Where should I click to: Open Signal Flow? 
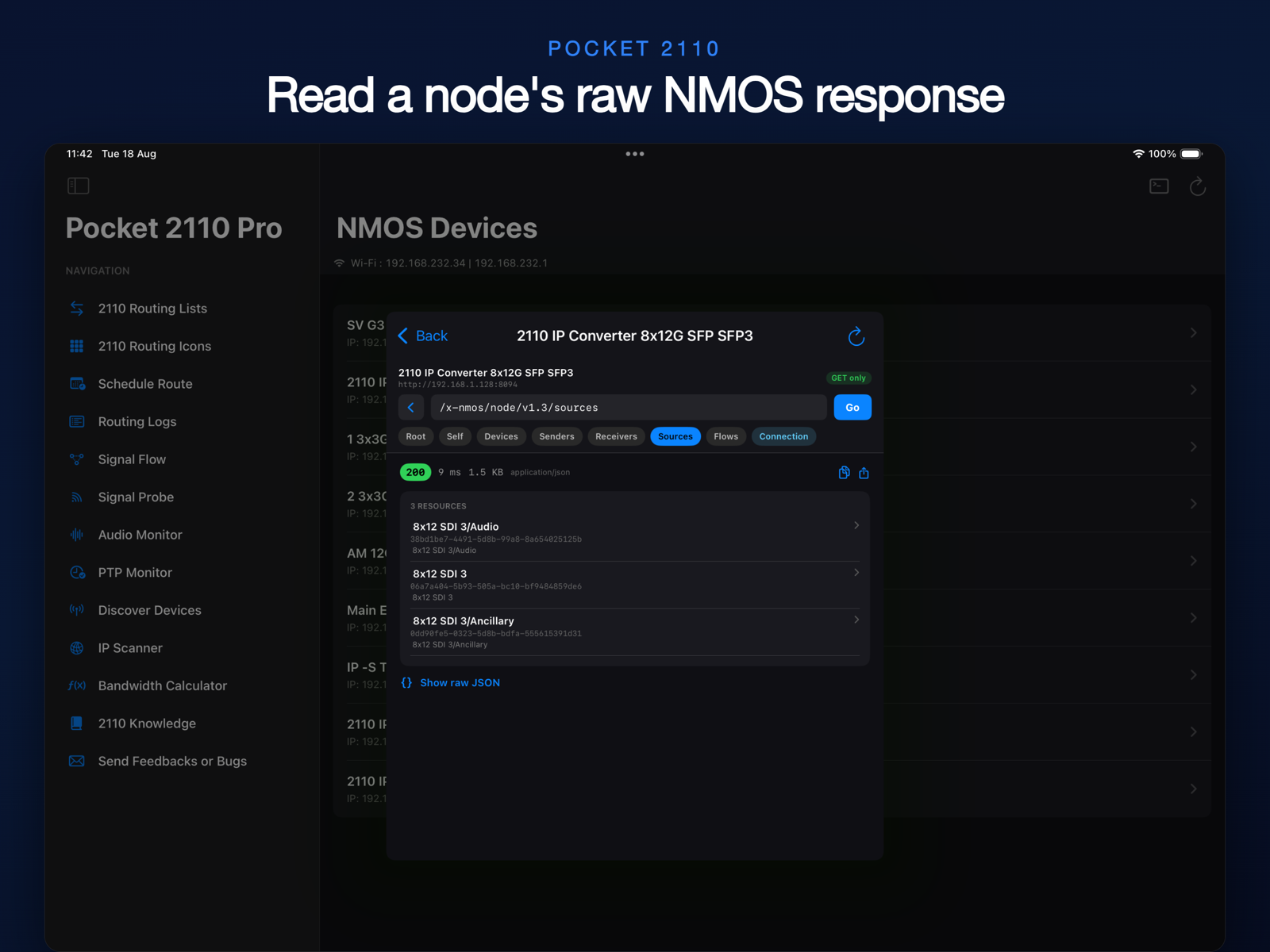[x=132, y=459]
